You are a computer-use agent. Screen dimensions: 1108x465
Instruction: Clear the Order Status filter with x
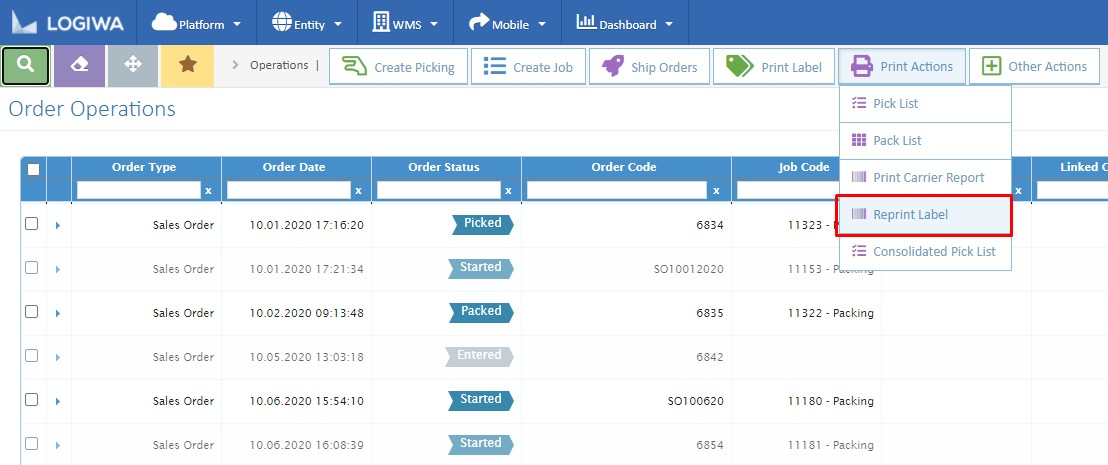(508, 190)
